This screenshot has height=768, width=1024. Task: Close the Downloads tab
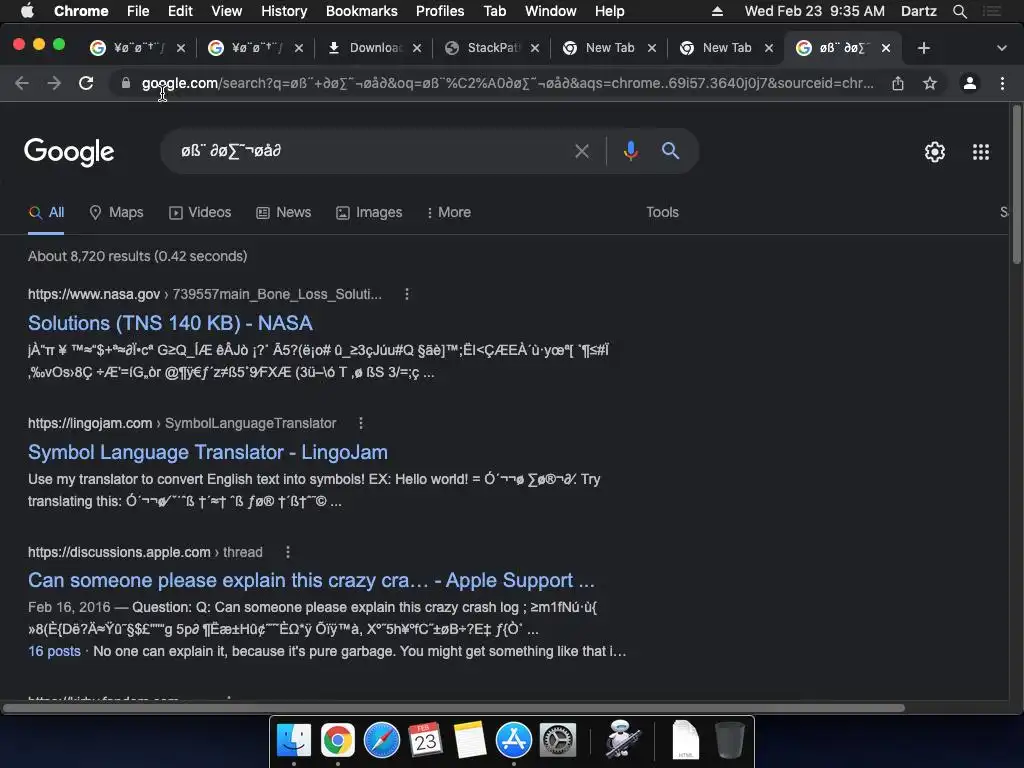417,48
